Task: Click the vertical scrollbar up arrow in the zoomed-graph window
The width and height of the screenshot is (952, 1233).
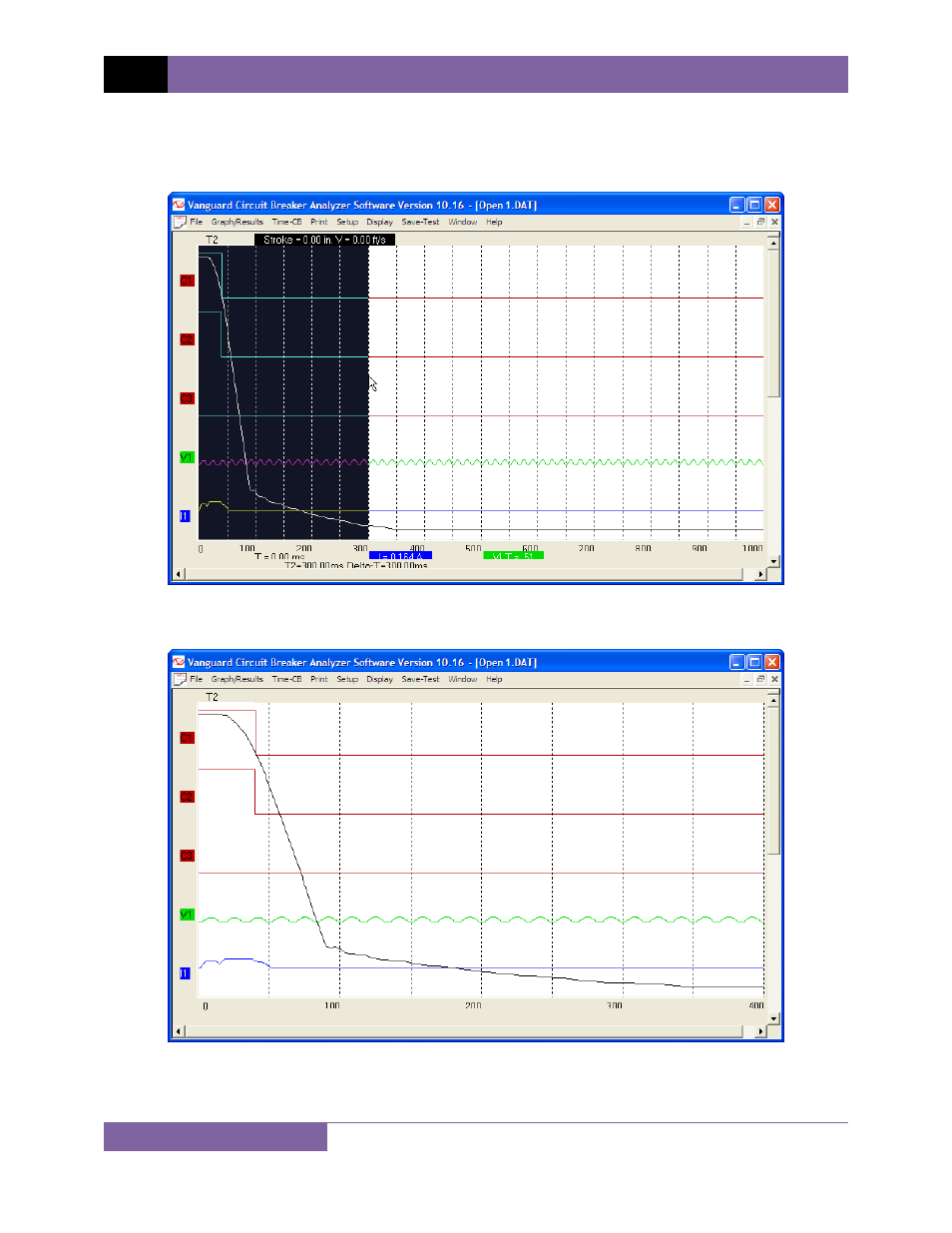Action: tap(773, 700)
